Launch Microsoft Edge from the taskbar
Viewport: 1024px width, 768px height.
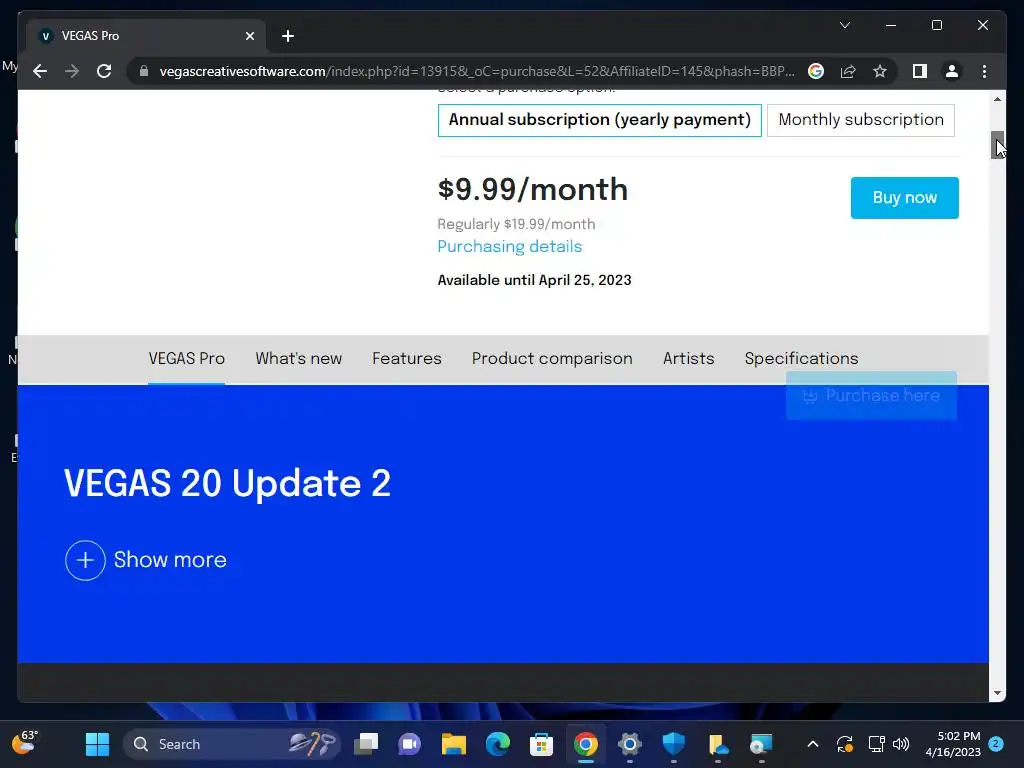coord(498,744)
